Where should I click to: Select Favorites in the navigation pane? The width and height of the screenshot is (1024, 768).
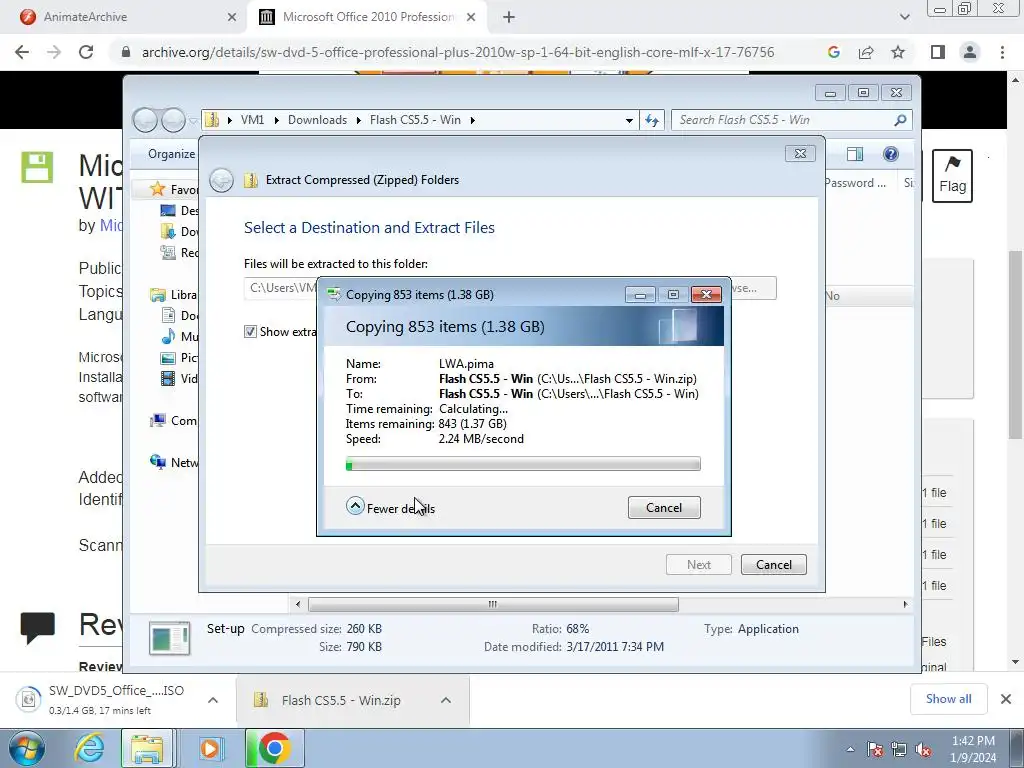click(x=175, y=189)
